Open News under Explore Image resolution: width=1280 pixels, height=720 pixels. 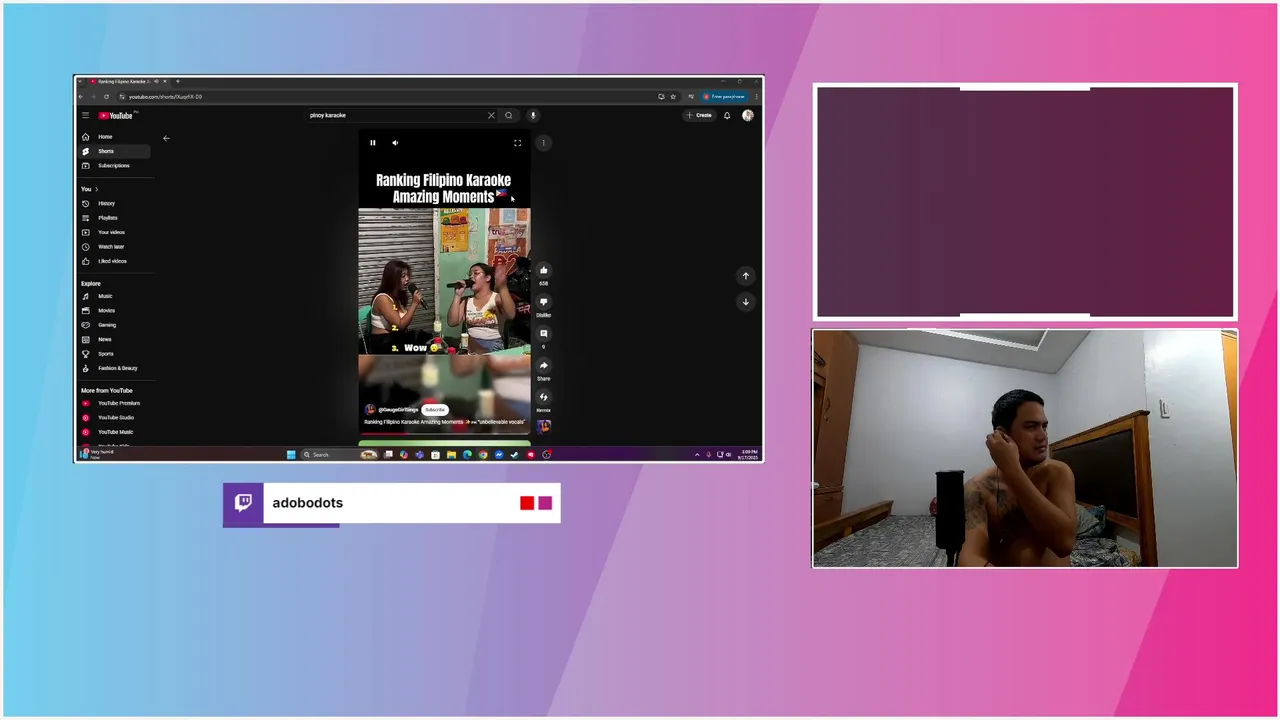click(x=114, y=340)
